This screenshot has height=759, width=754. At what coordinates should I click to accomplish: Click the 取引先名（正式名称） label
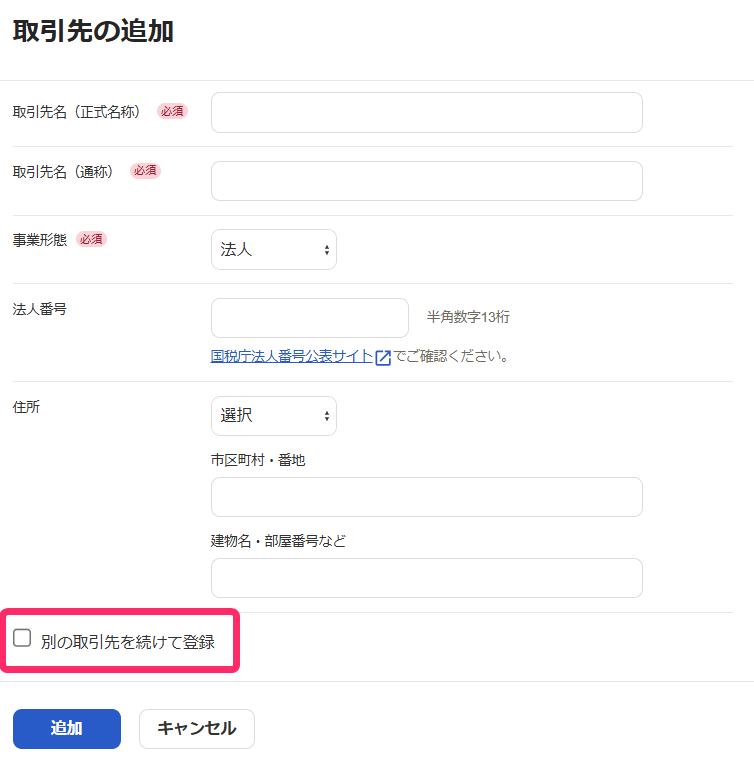77,112
